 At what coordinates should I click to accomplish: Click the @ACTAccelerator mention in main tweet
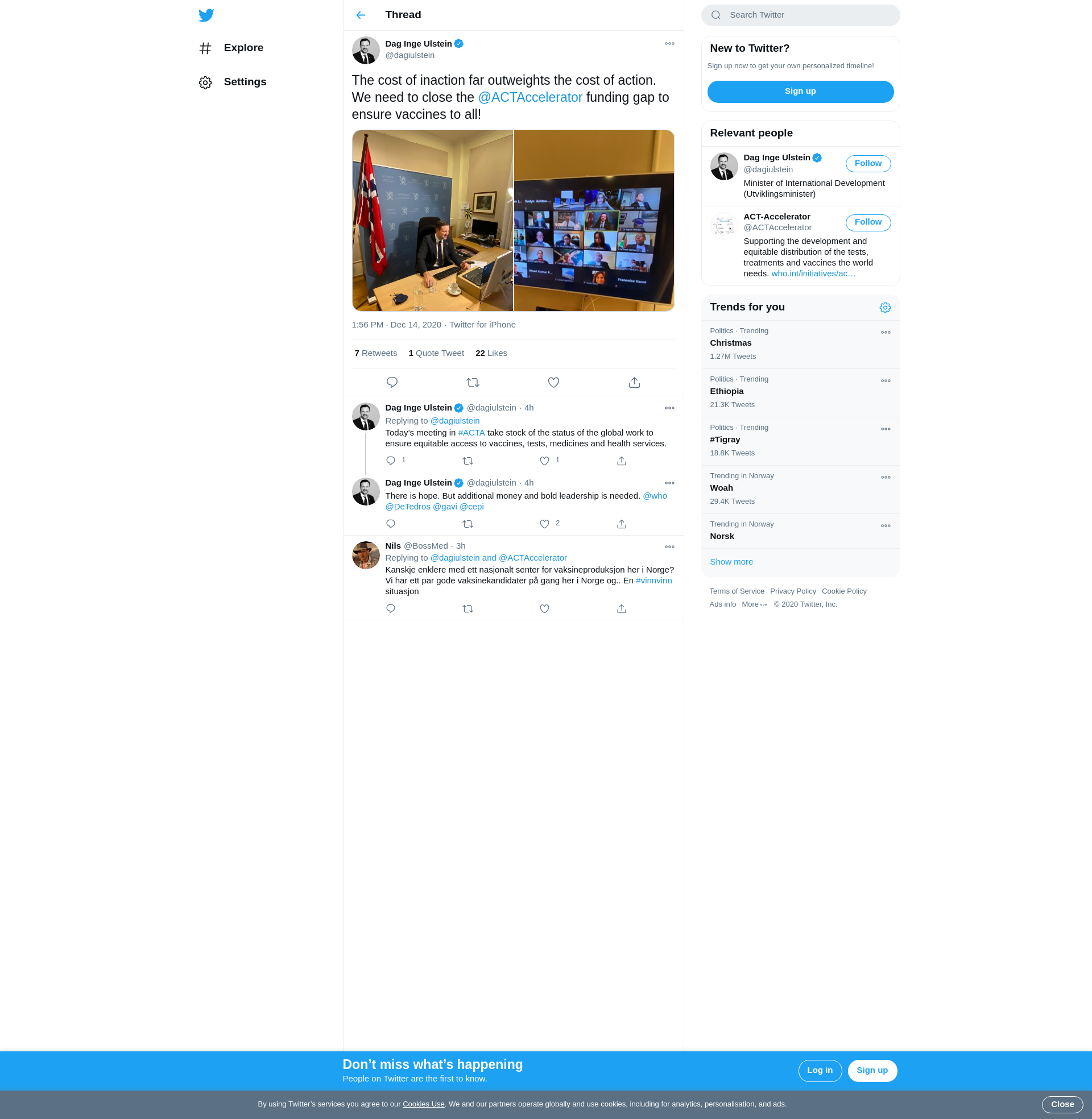tap(530, 97)
